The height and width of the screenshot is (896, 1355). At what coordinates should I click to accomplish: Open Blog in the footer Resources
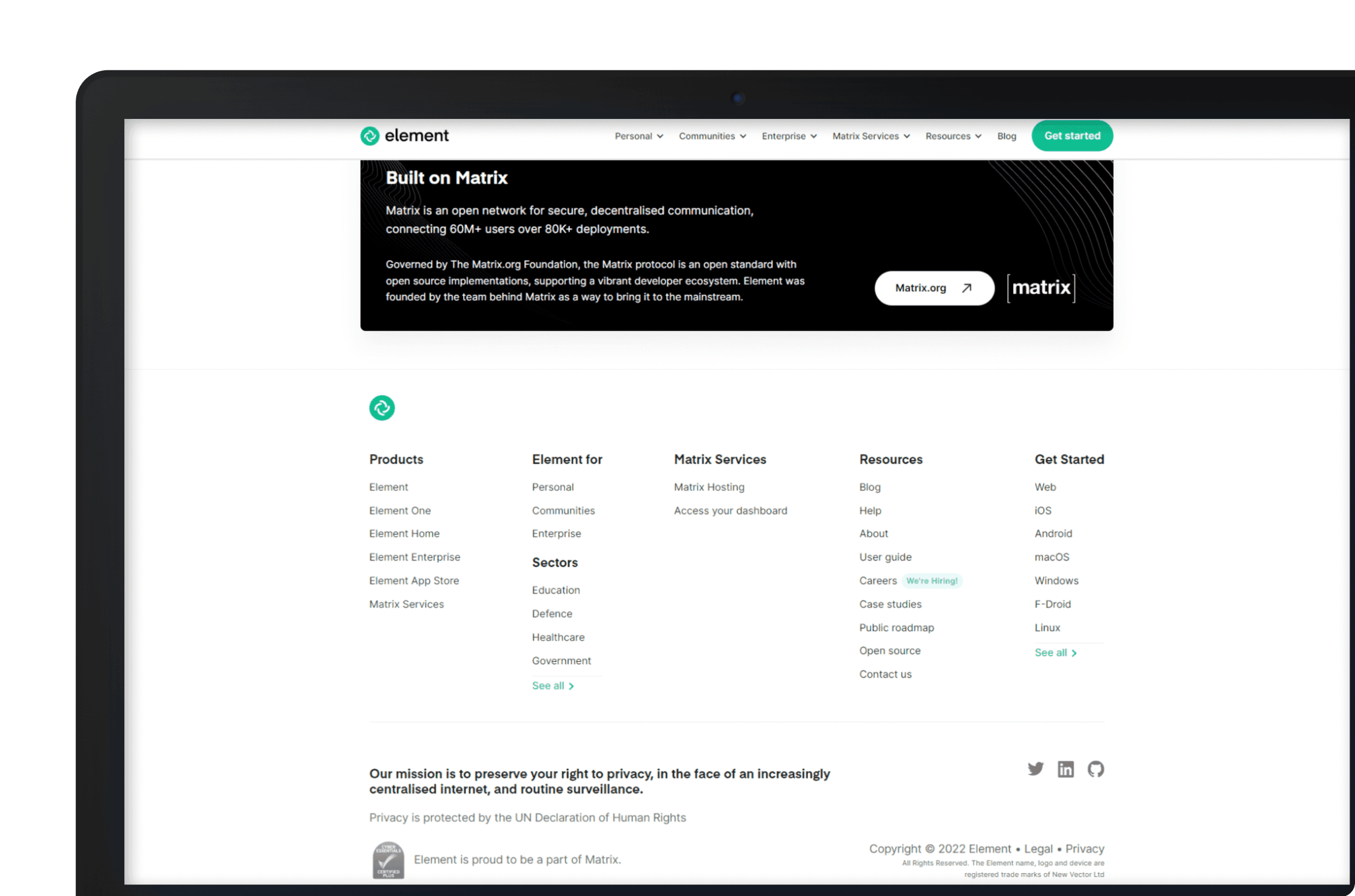click(x=870, y=487)
